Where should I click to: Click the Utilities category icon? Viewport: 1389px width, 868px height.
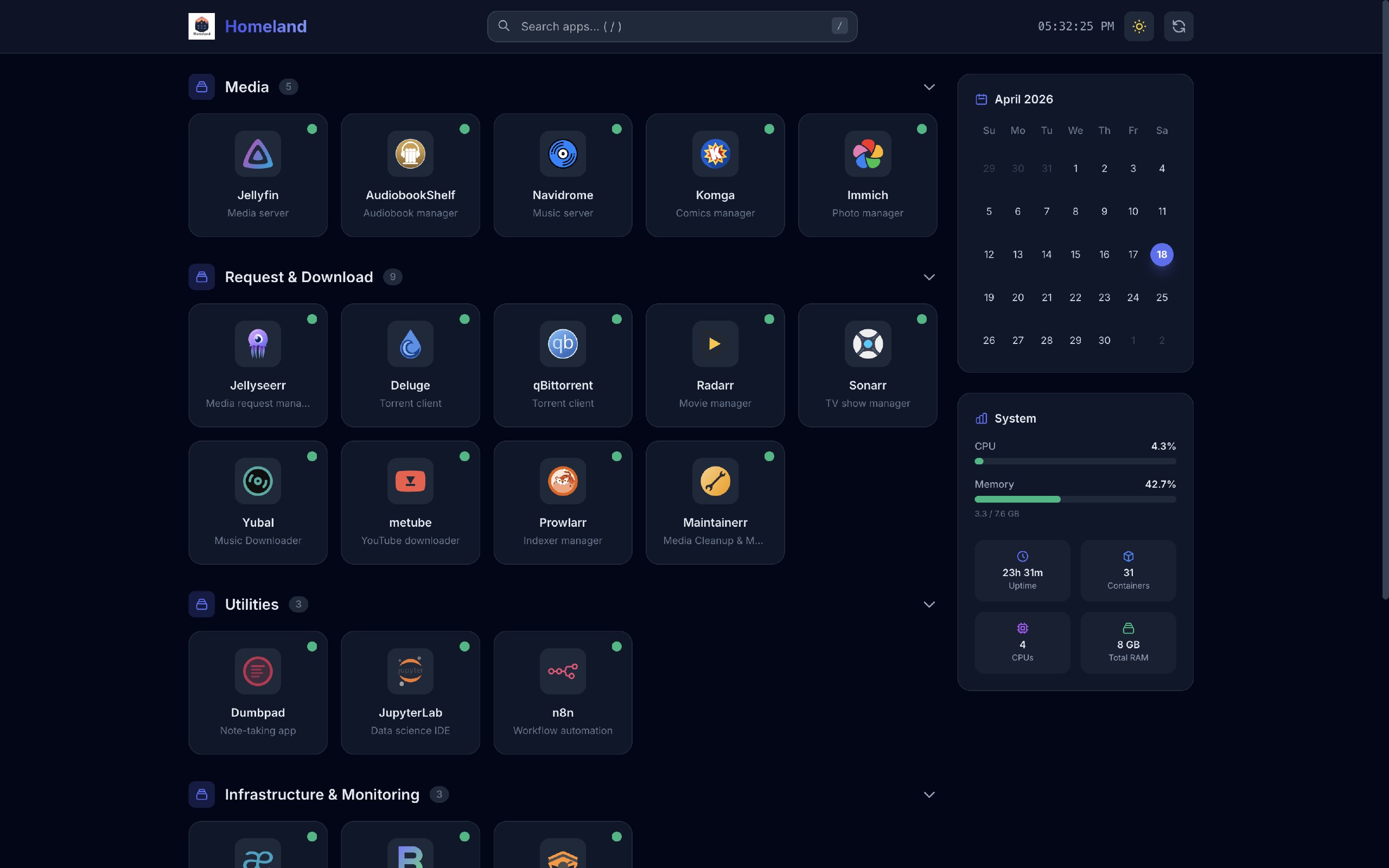201,604
